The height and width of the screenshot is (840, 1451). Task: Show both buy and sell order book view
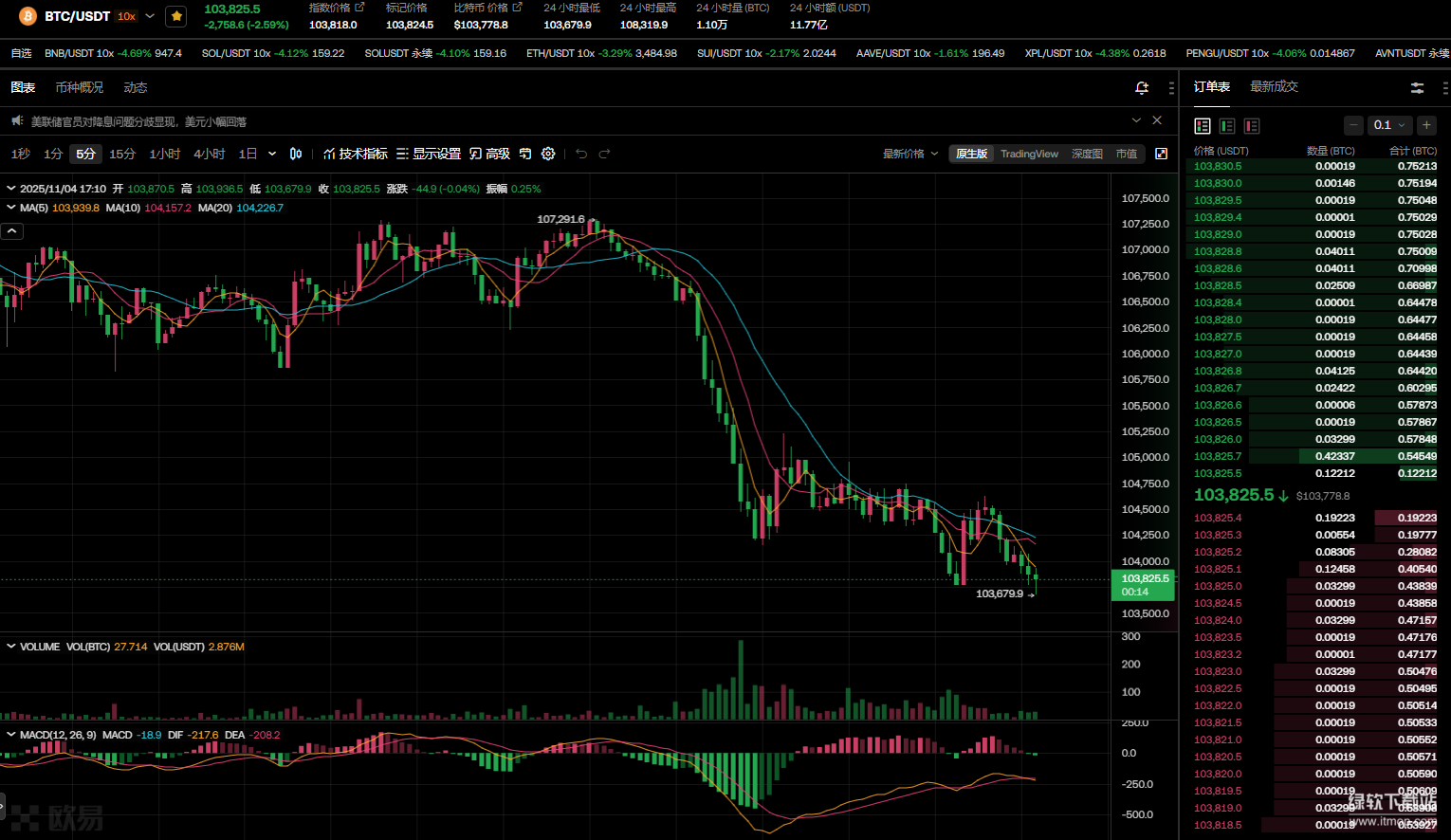tap(1203, 126)
